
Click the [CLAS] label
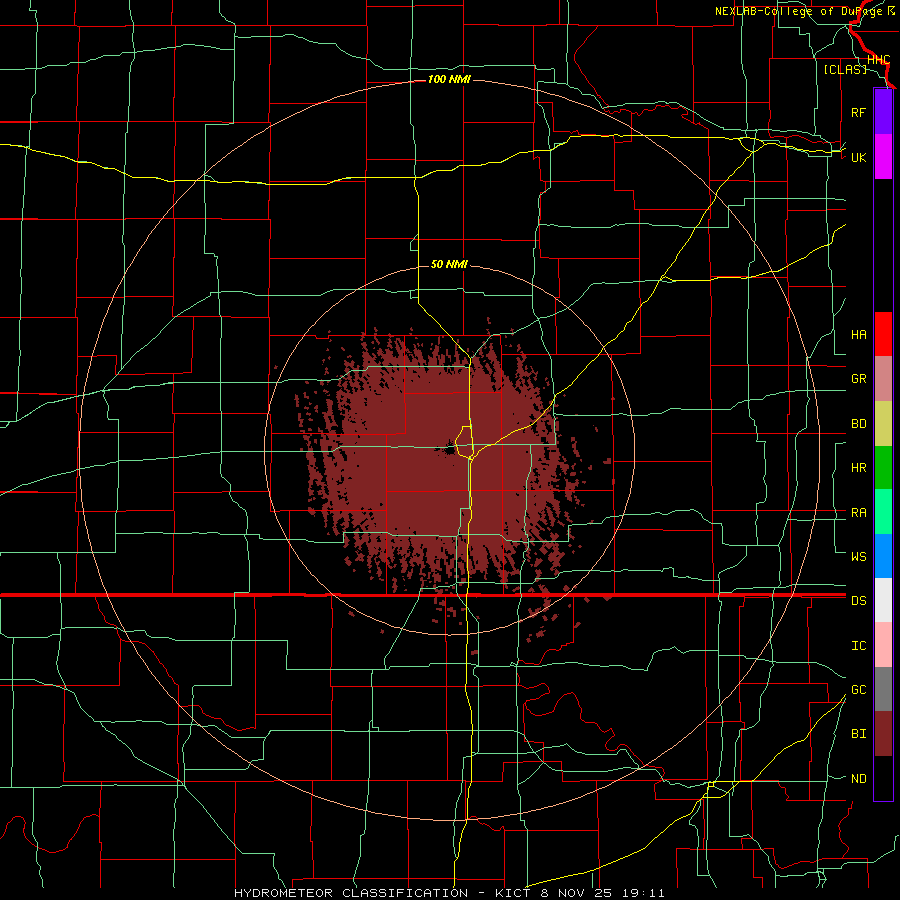tap(845, 69)
